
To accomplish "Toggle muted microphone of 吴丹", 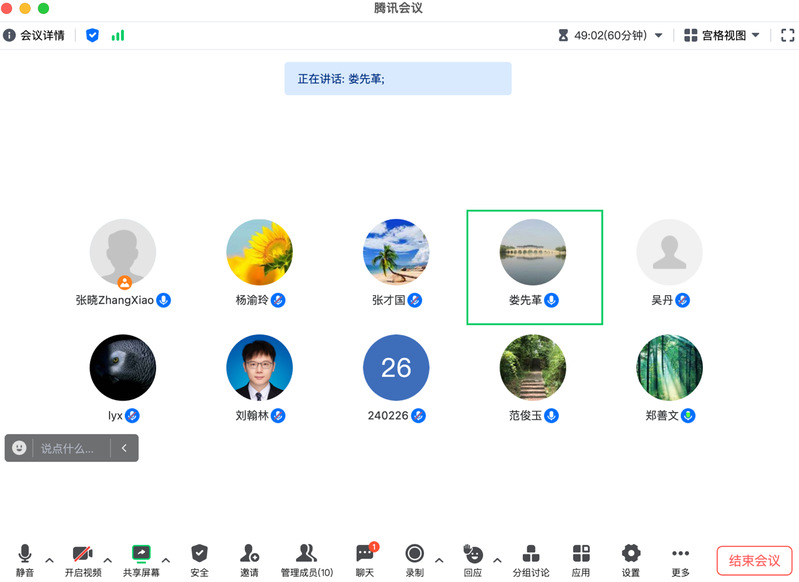I will [x=682, y=300].
